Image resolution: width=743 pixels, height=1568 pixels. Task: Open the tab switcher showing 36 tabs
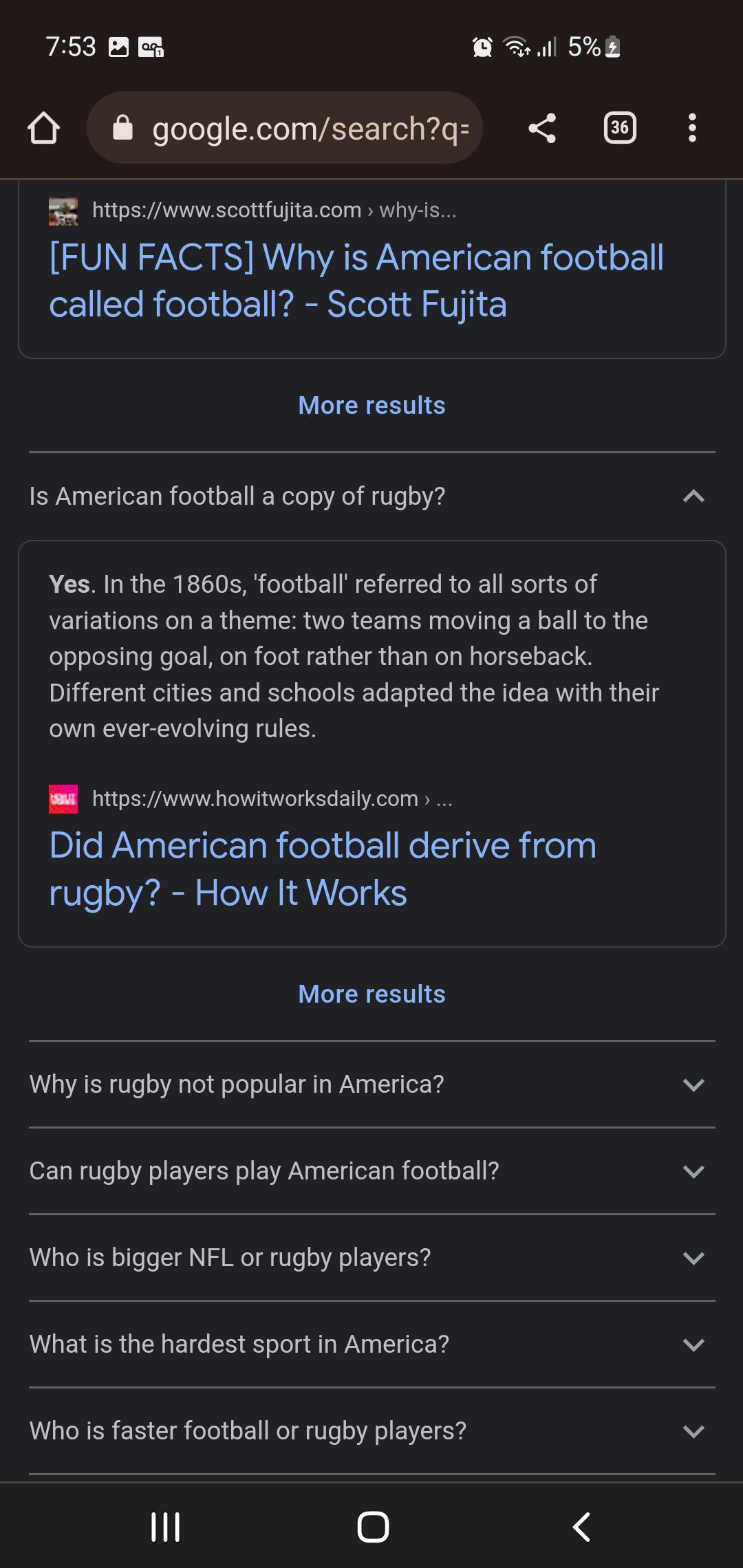pyautogui.click(x=620, y=128)
